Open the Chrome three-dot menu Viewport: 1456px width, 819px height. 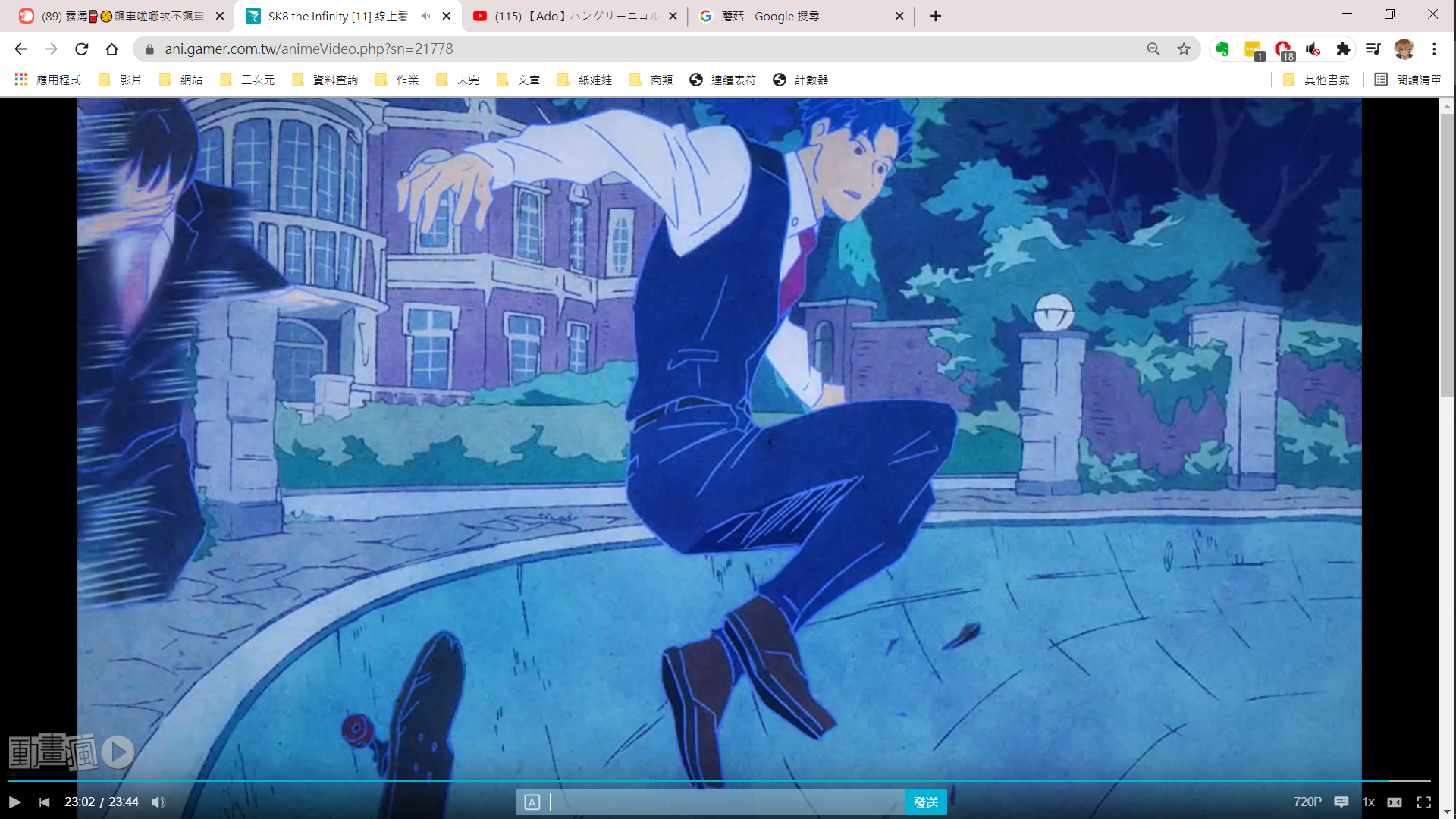pos(1434,49)
